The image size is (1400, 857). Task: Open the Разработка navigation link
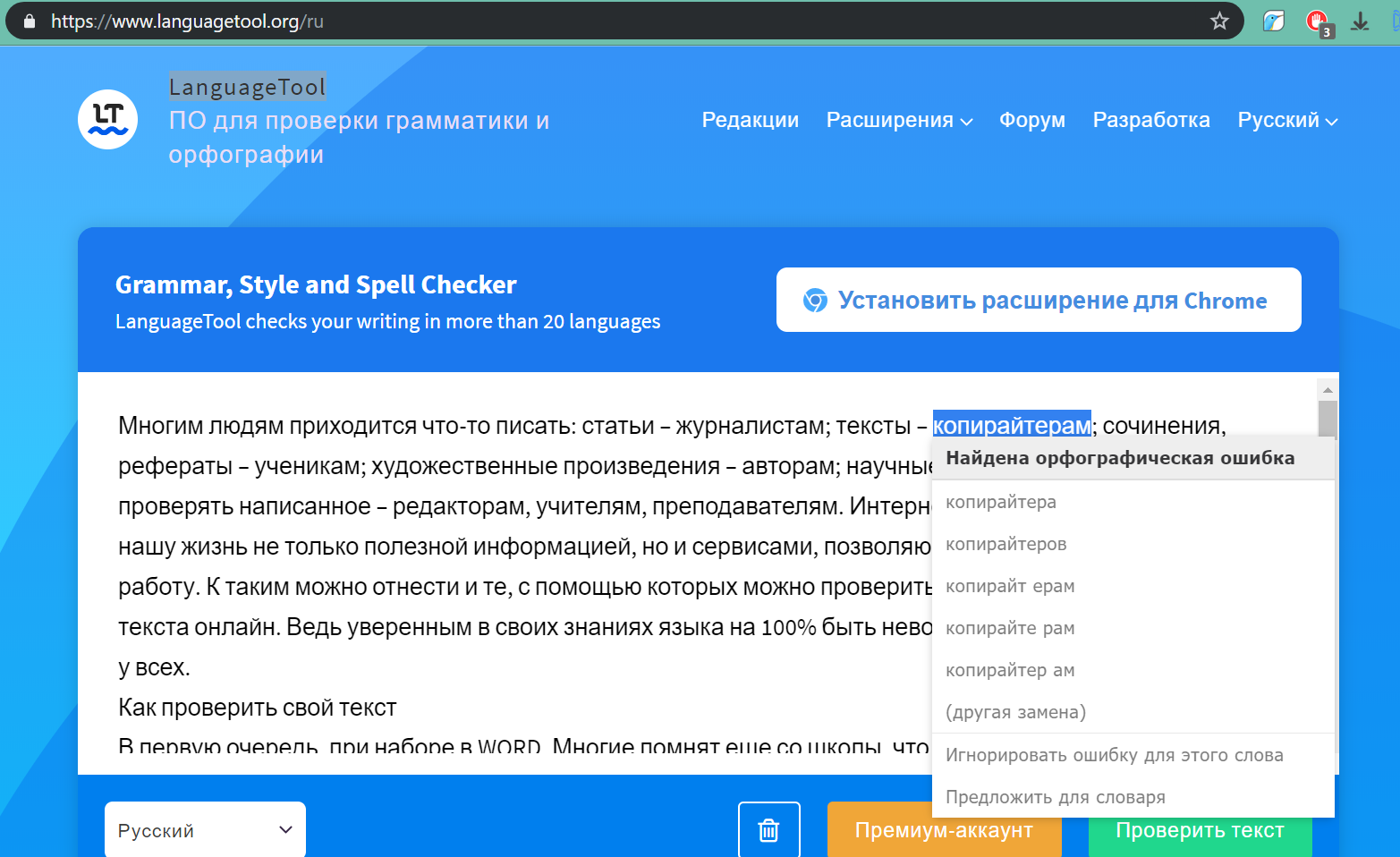(1151, 120)
